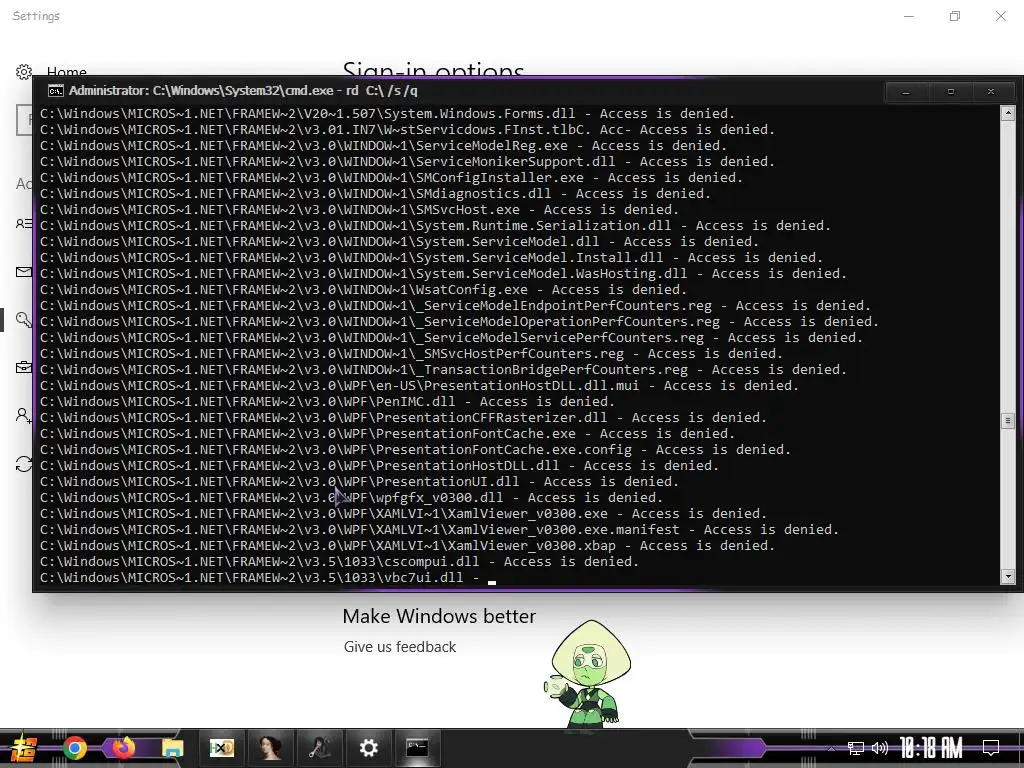Click the System.ServiceModel.Install.dll line
Viewport: 1024px width, 768px height.
point(432,257)
